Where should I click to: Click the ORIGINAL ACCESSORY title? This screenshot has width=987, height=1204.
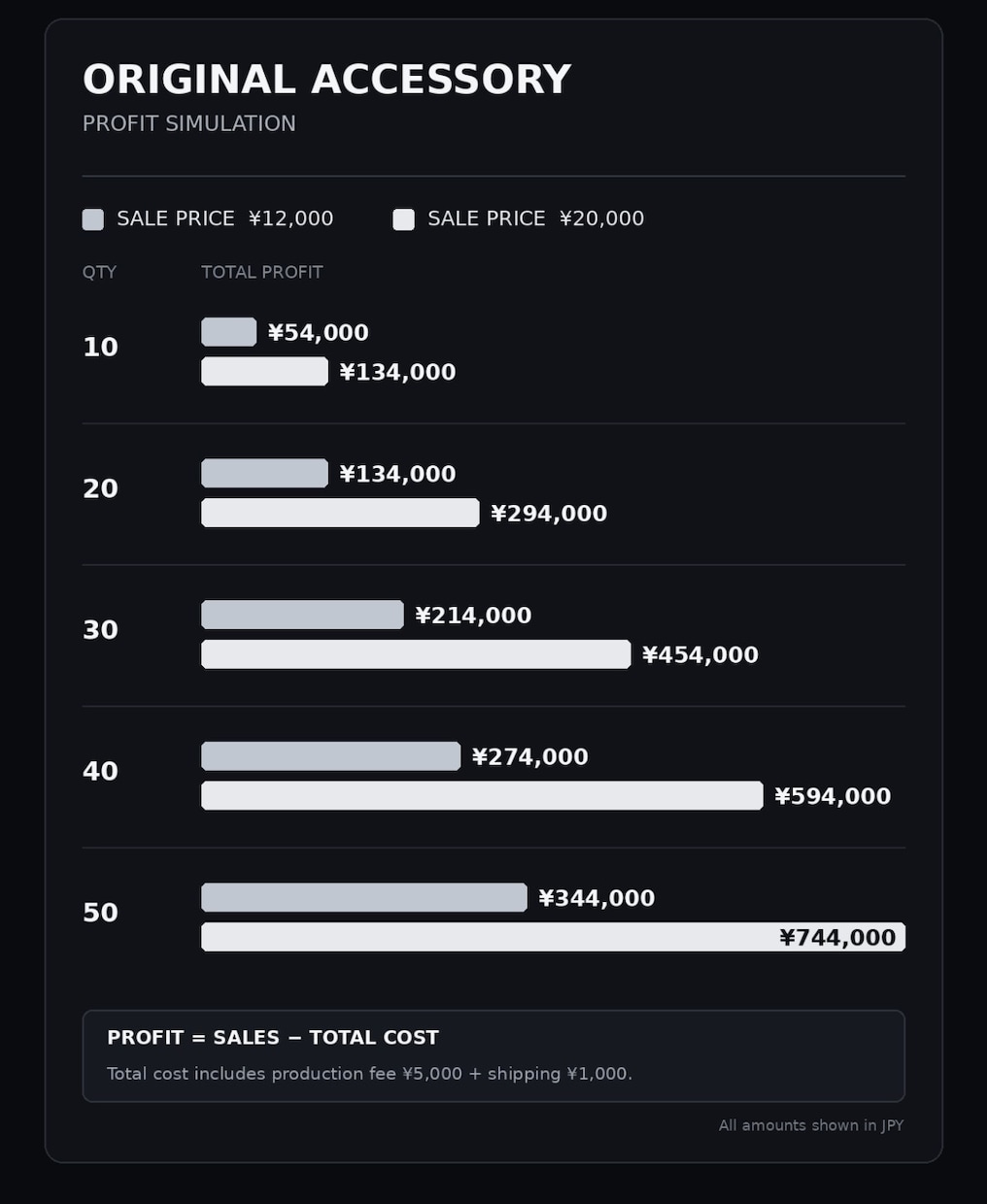pyautogui.click(x=326, y=80)
